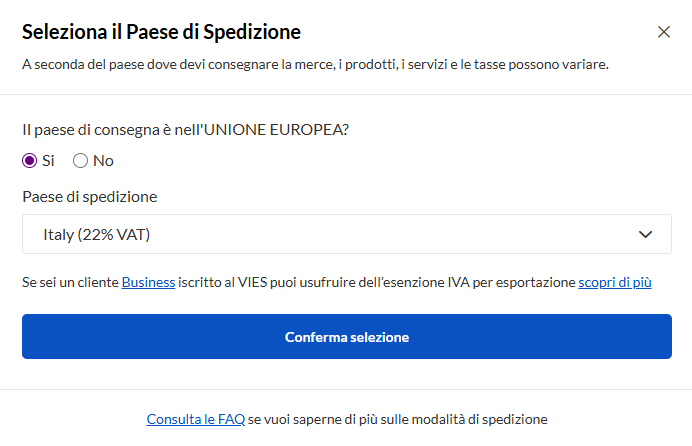Click the 'No' option label text
The width and height of the screenshot is (692, 446).
[x=103, y=160]
